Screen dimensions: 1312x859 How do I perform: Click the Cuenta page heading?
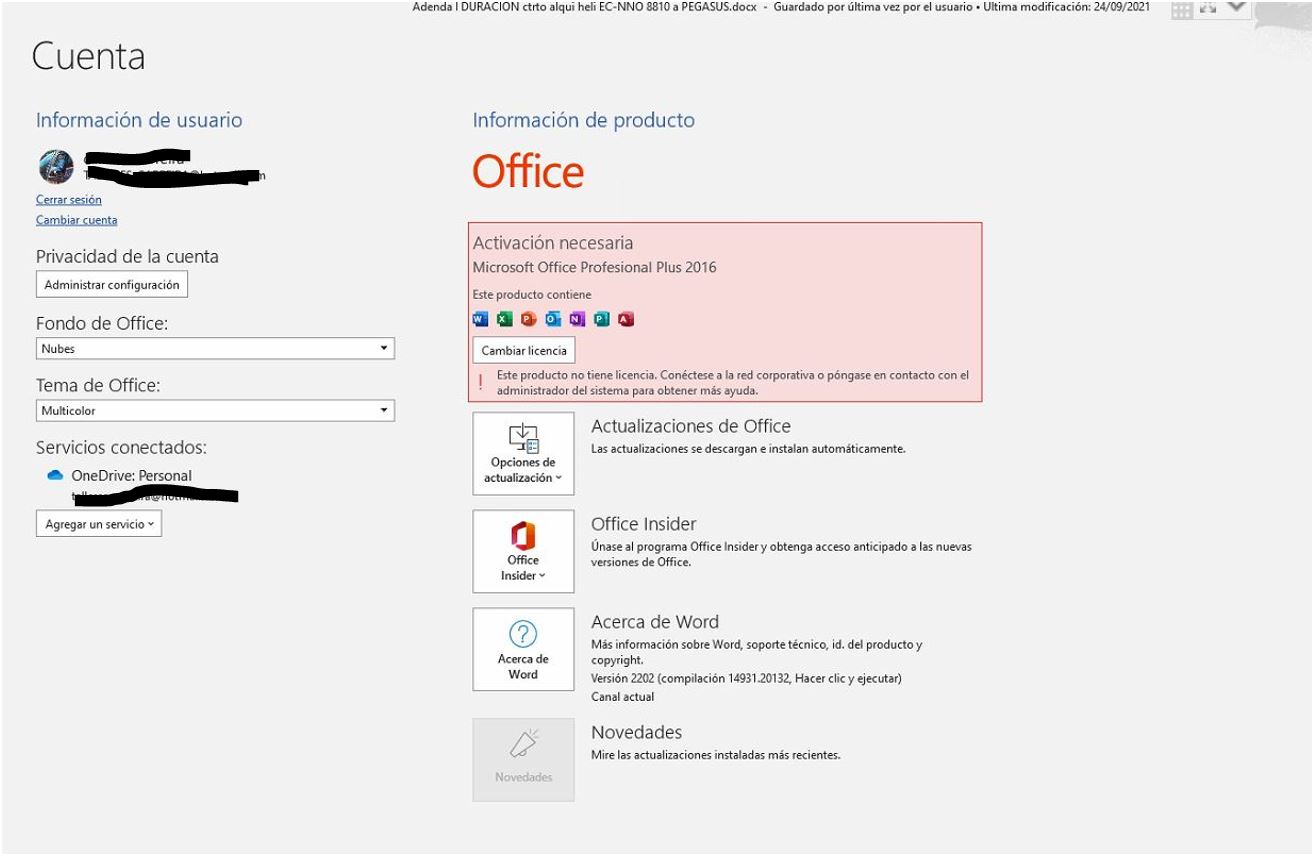(89, 56)
